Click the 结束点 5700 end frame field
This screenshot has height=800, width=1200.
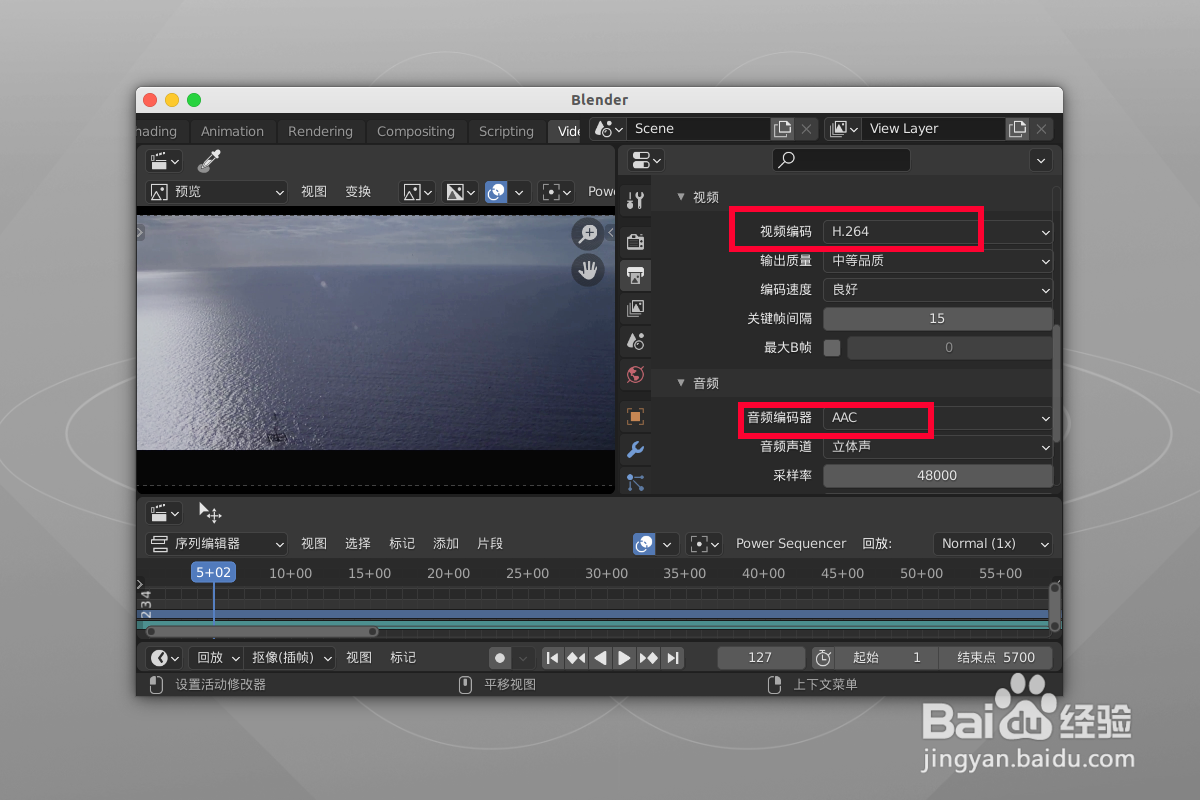[996, 657]
